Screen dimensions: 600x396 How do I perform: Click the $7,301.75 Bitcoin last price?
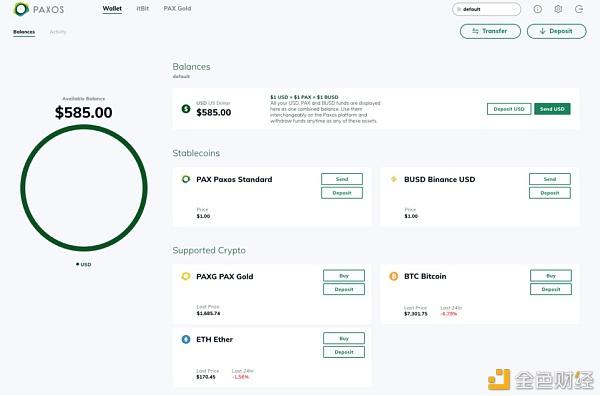[416, 314]
